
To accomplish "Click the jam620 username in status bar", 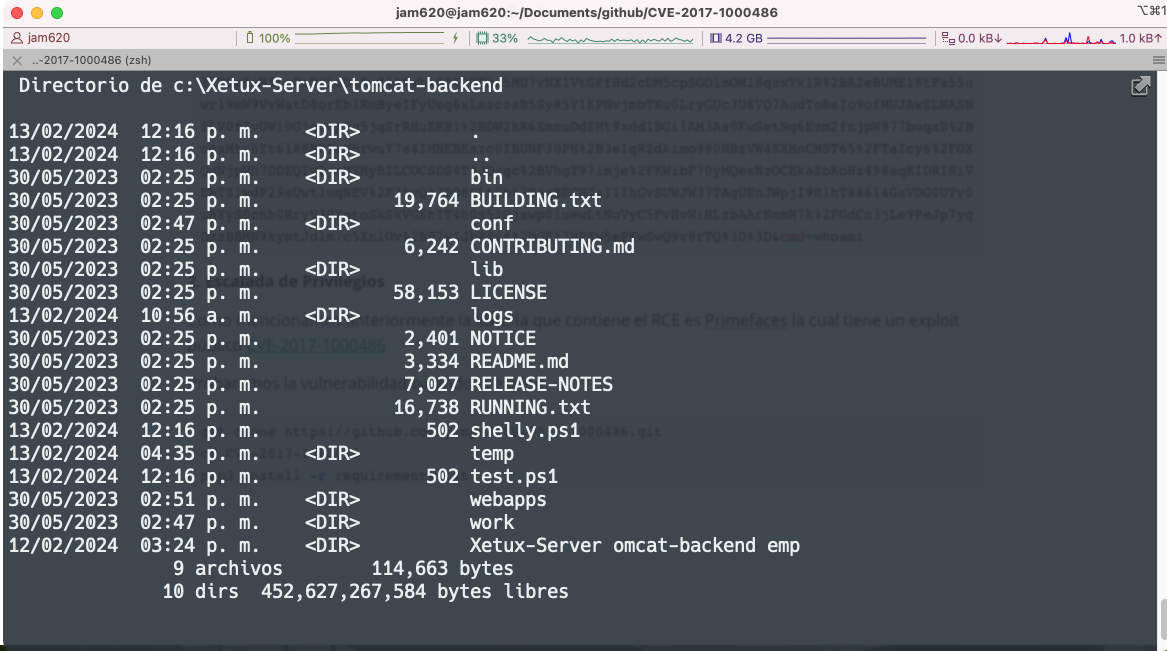I will point(48,38).
